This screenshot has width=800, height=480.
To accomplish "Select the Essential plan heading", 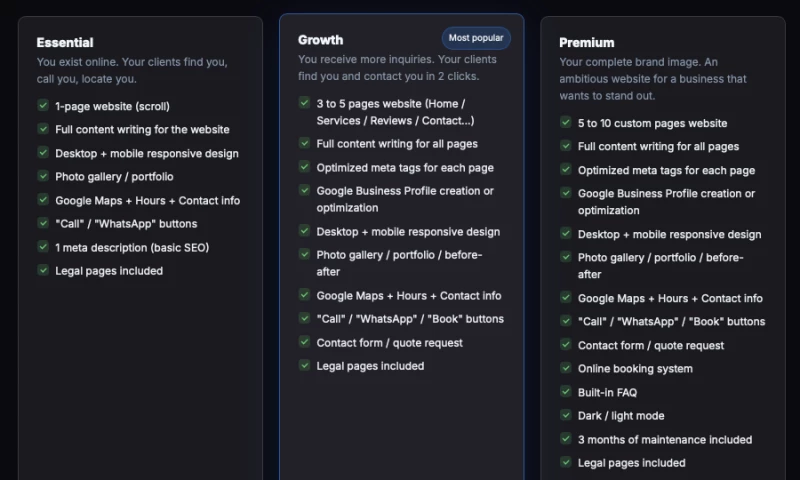I will coord(65,42).
